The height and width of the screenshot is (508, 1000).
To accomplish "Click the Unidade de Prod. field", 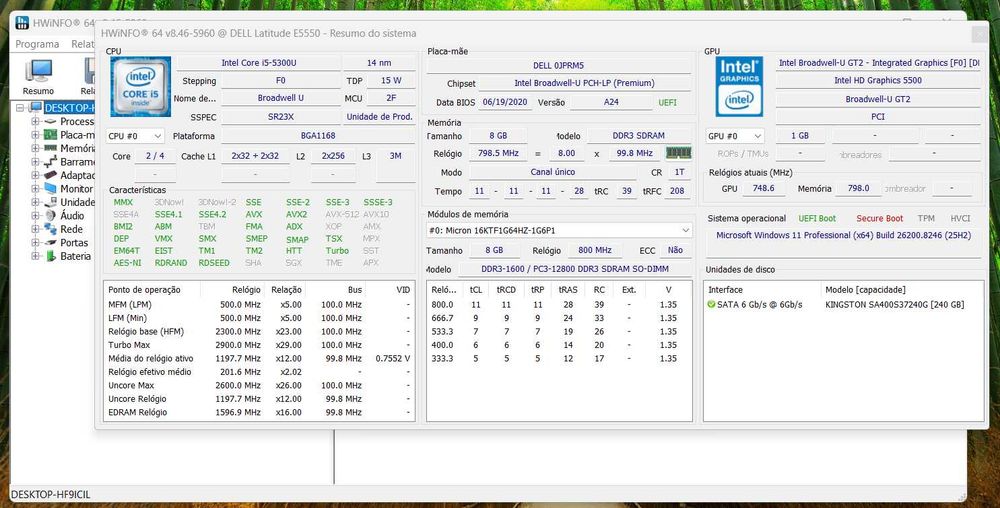I will tap(379, 117).
